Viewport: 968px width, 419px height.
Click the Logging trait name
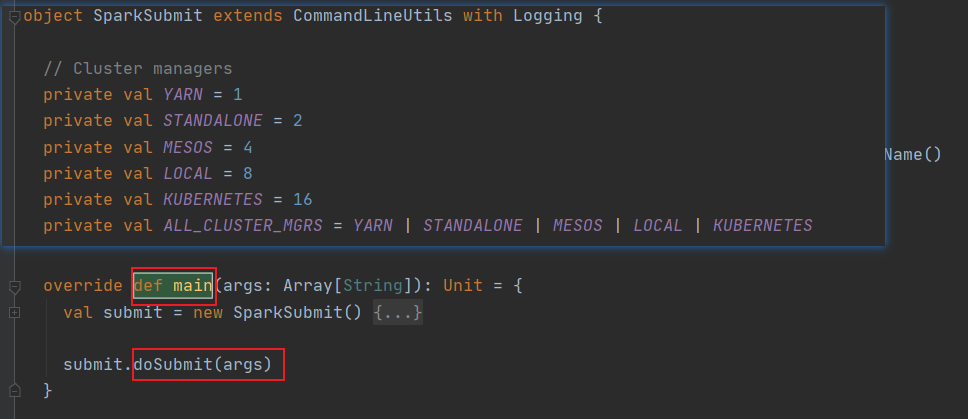click(548, 16)
